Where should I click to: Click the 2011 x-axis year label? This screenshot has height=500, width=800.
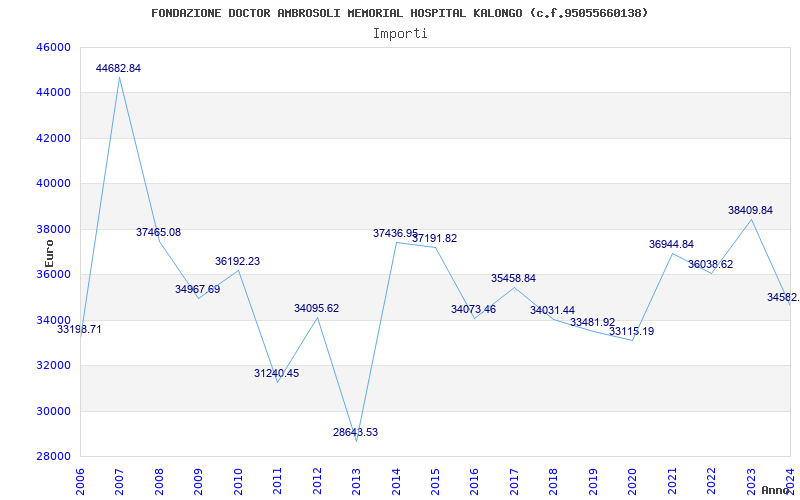click(277, 482)
